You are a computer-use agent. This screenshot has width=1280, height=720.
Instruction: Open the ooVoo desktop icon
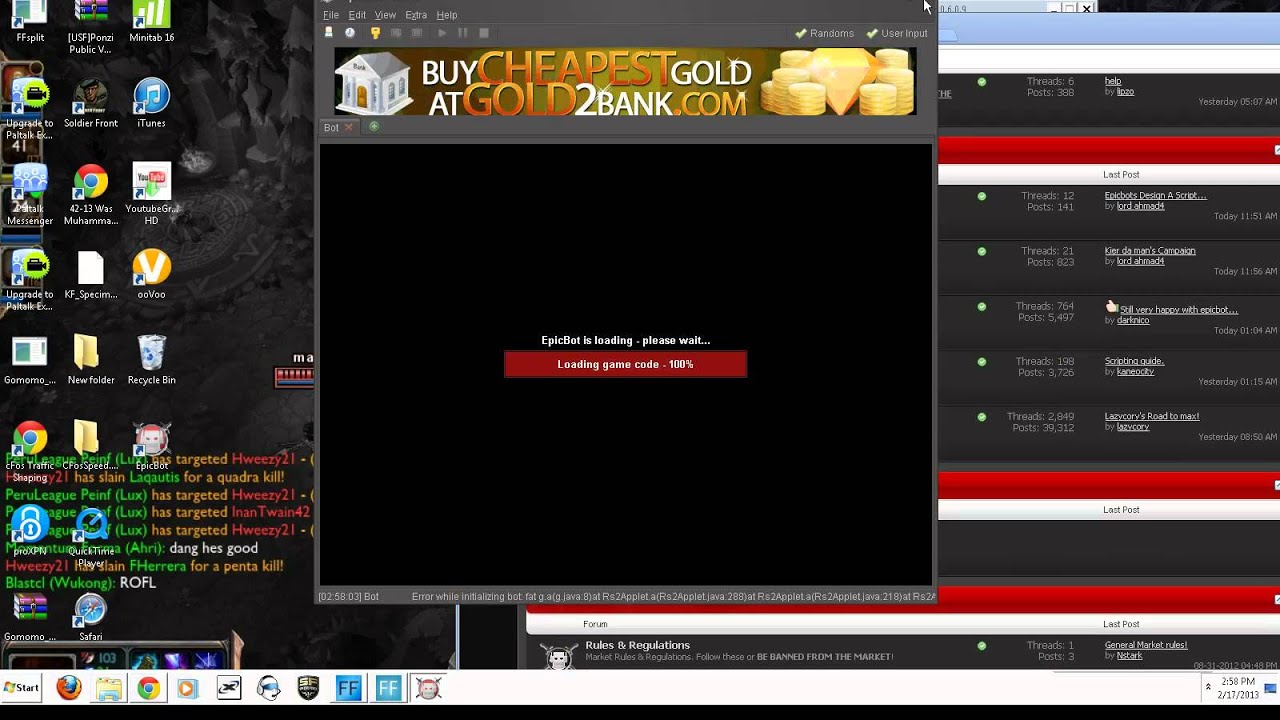(151, 274)
